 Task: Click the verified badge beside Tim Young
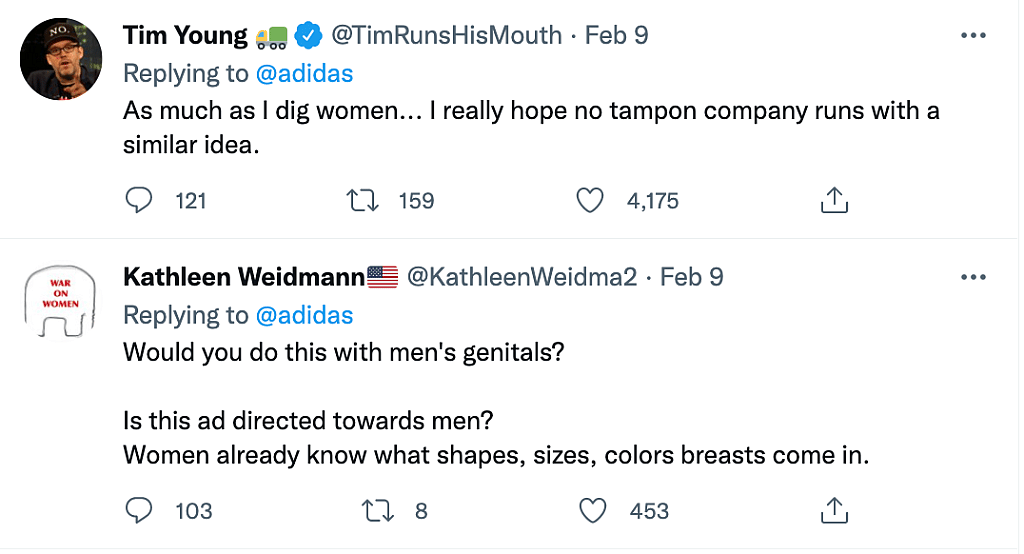[x=309, y=37]
